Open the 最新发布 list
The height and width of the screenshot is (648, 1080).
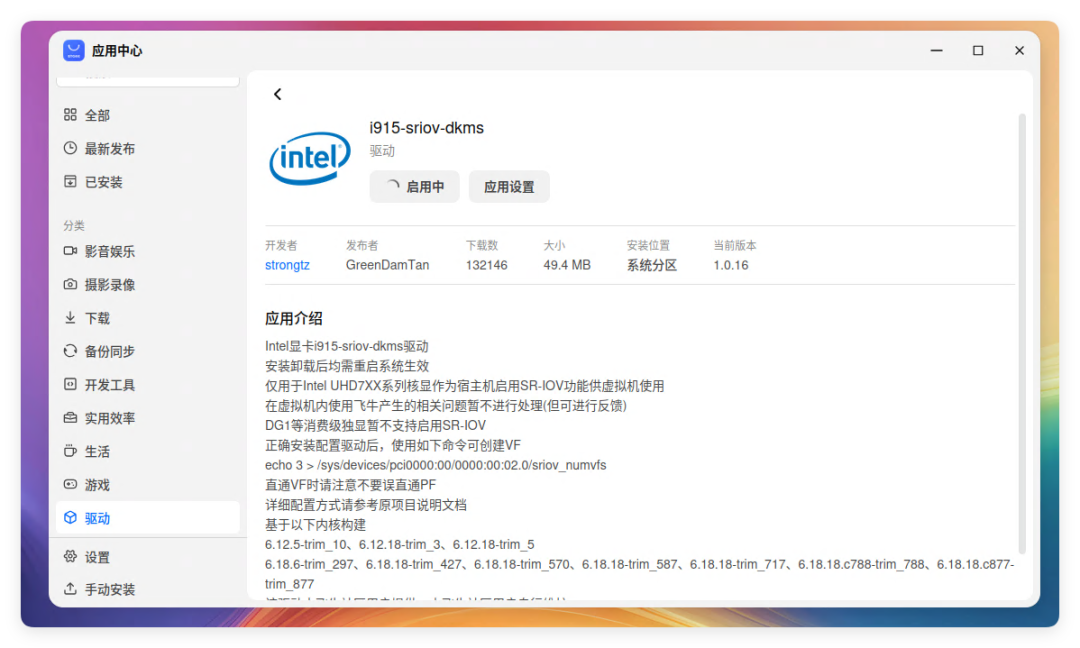[147, 148]
